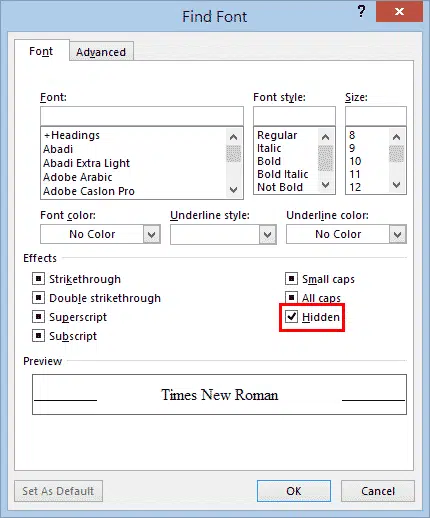Image resolution: width=430 pixels, height=518 pixels.
Task: Click the font style list scroll up arrow
Action: pyautogui.click(x=326, y=137)
